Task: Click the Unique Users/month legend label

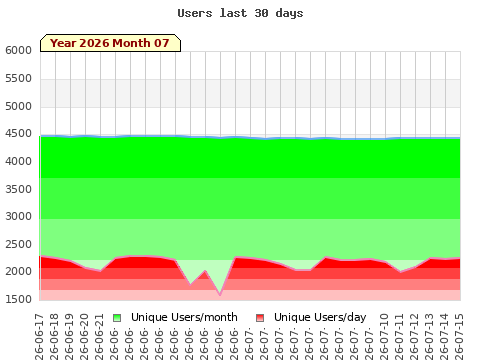Action: pos(184,317)
